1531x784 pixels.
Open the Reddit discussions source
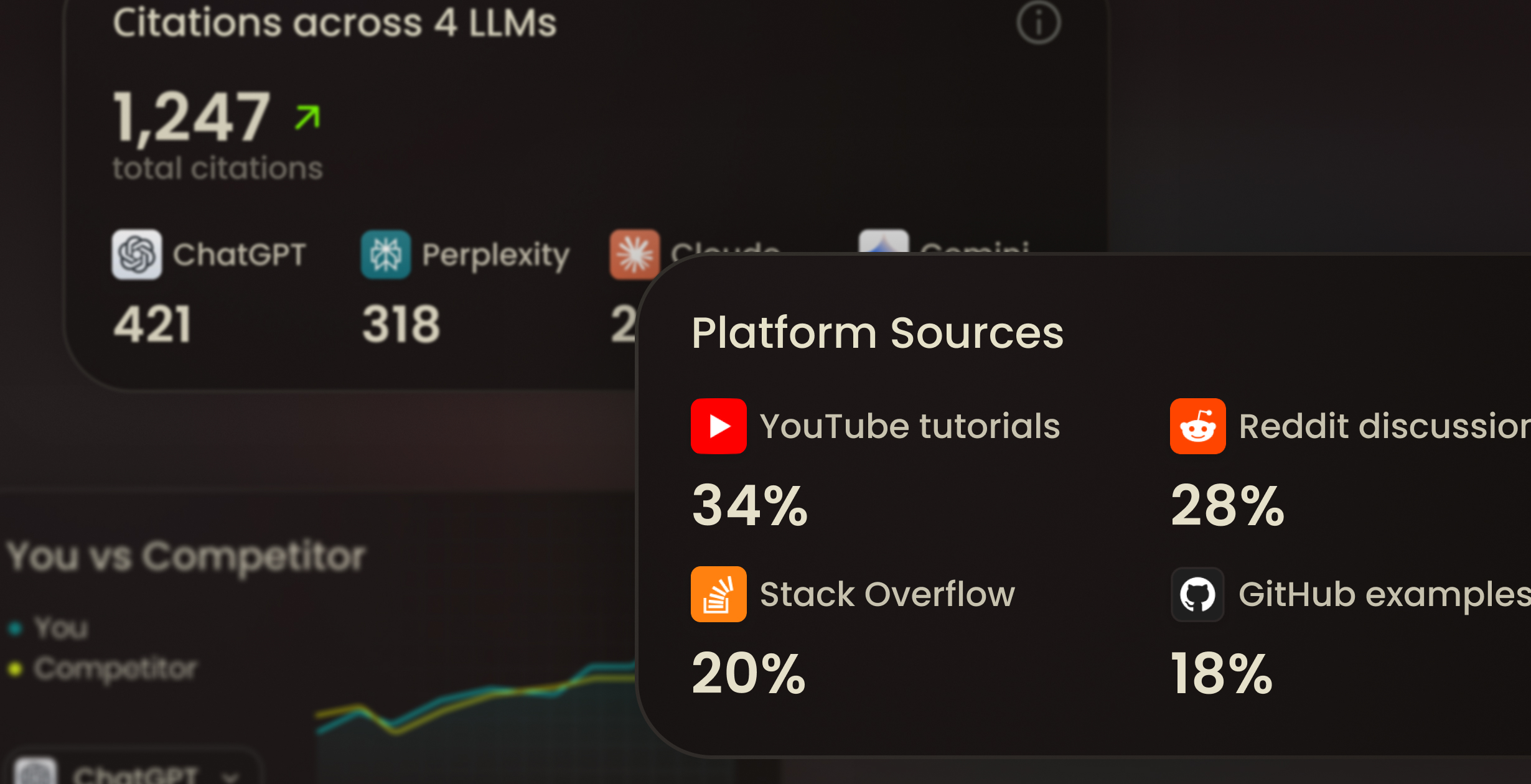click(x=1384, y=426)
